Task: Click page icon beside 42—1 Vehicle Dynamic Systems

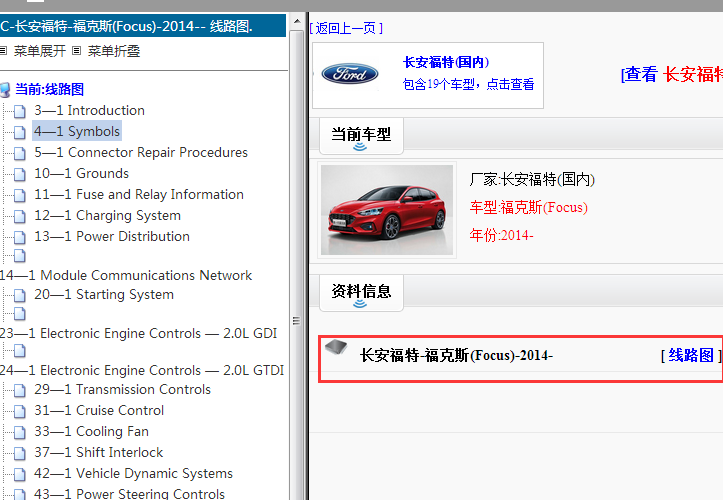Action: (x=19, y=474)
